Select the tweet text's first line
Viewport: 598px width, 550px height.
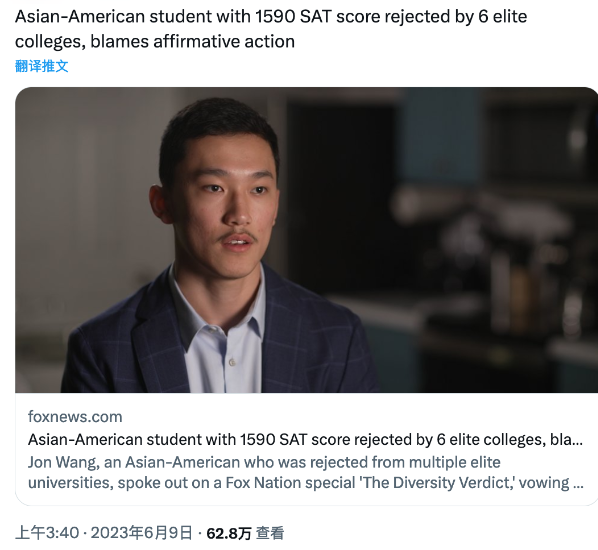[271, 17]
